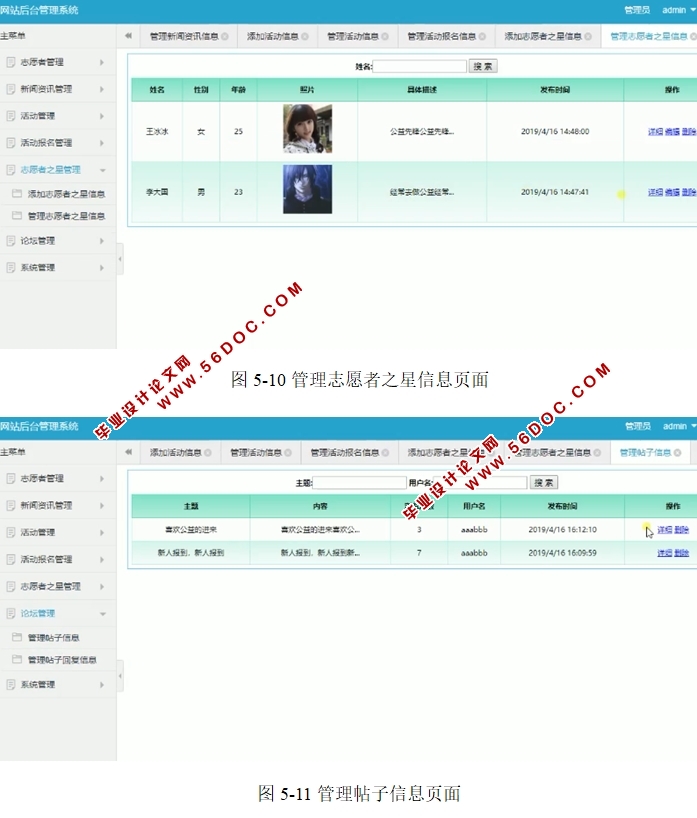
Task: Open admin dropdown in Figure 5-10 header
Action: [679, 10]
